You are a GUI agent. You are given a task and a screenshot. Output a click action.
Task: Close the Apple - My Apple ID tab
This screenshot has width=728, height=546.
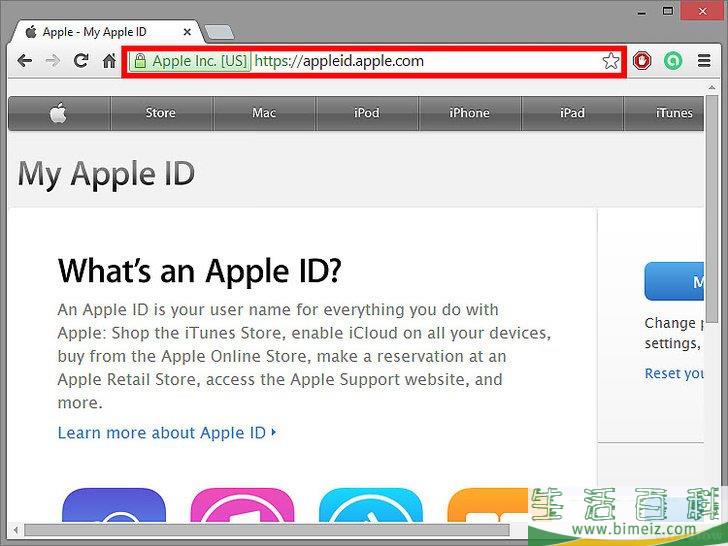[x=187, y=32]
